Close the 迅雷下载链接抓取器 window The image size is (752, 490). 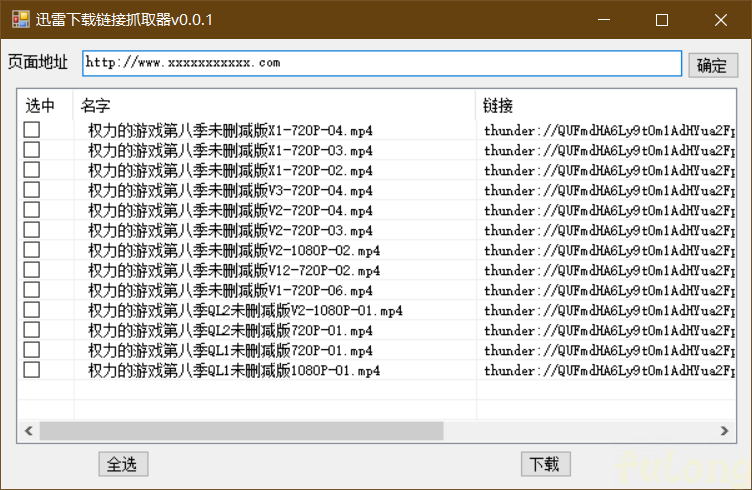[720, 20]
